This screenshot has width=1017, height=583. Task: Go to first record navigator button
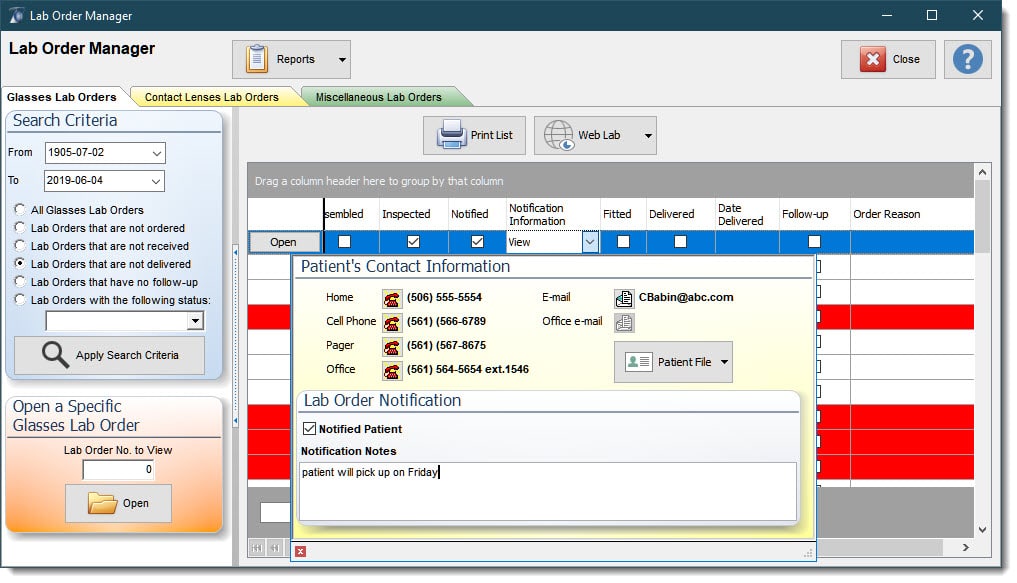[257, 548]
